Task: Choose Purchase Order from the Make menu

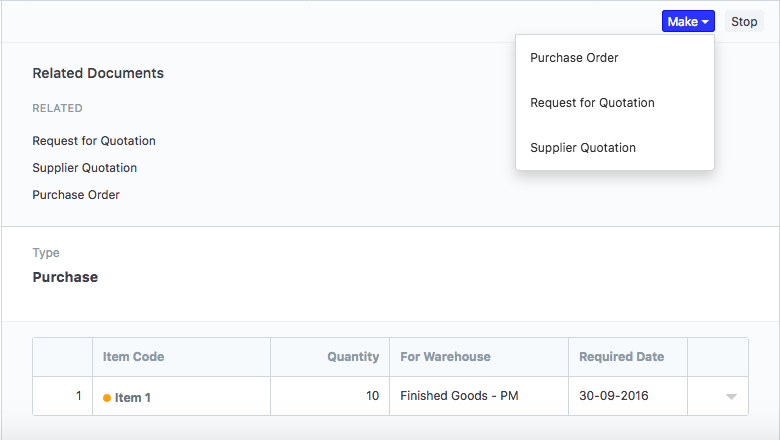Action: coord(574,58)
